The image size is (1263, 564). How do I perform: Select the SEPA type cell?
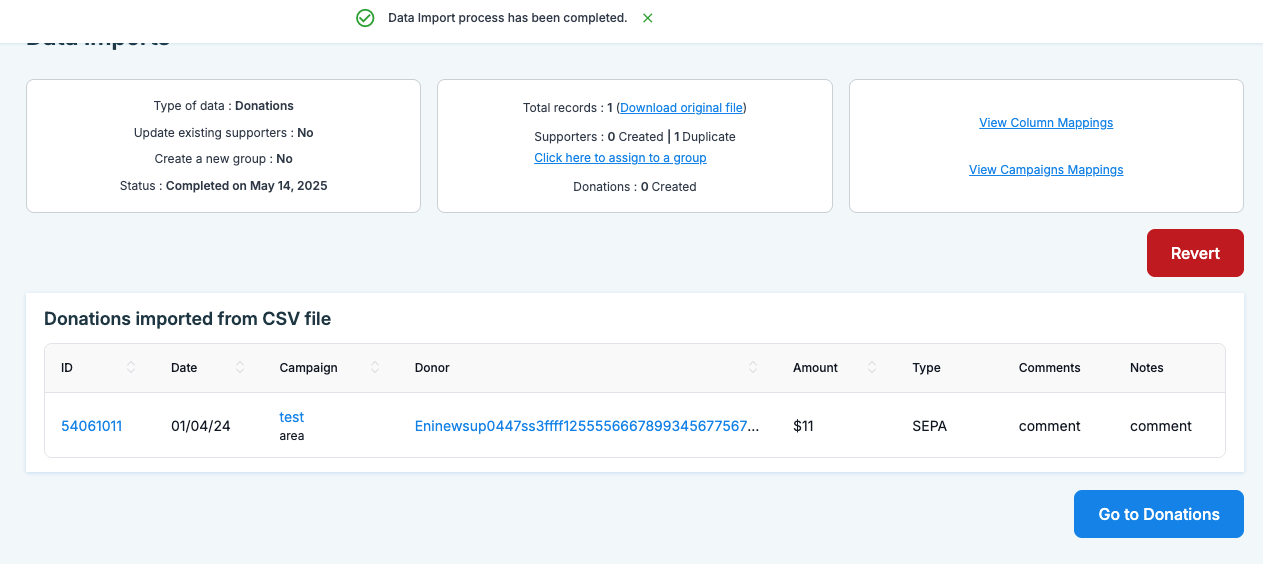929,426
